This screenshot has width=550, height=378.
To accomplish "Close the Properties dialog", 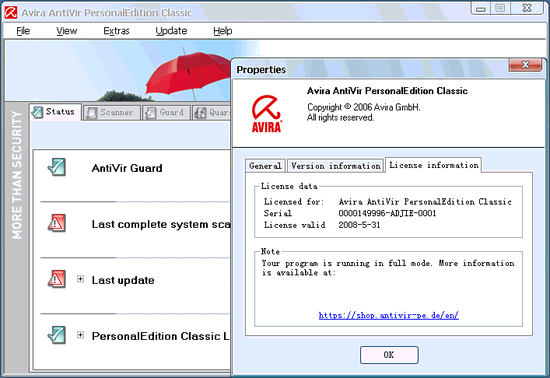I will (525, 65).
